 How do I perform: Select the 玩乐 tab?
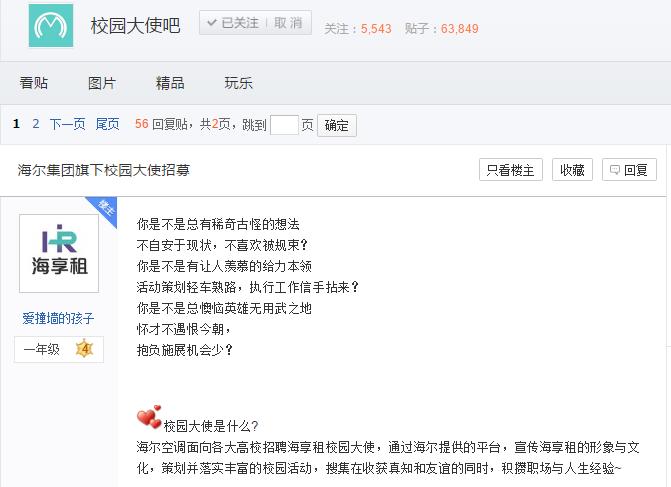238,83
